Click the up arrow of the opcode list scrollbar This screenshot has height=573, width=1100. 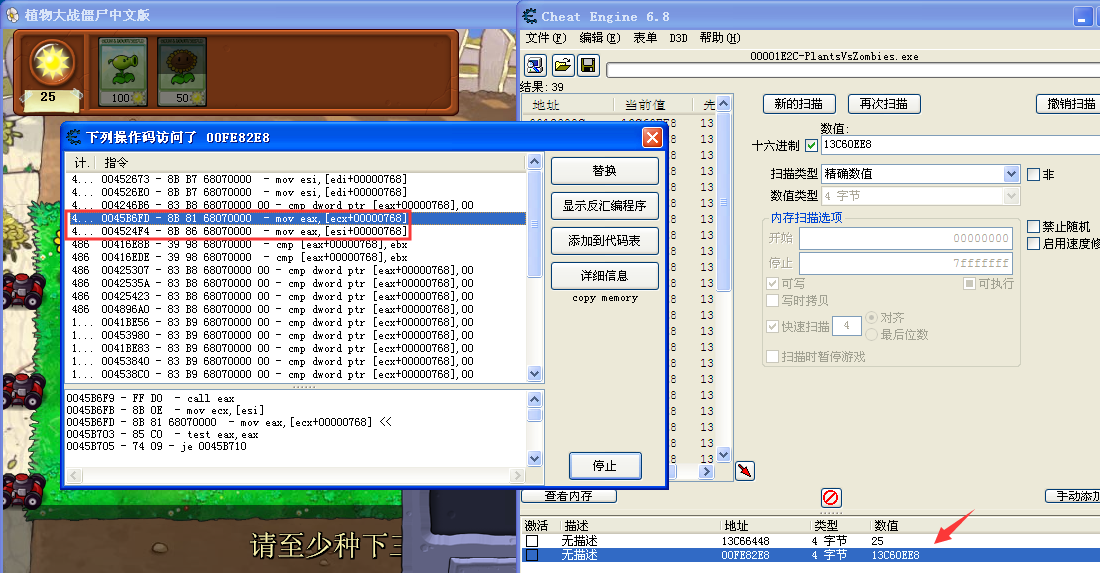point(535,161)
